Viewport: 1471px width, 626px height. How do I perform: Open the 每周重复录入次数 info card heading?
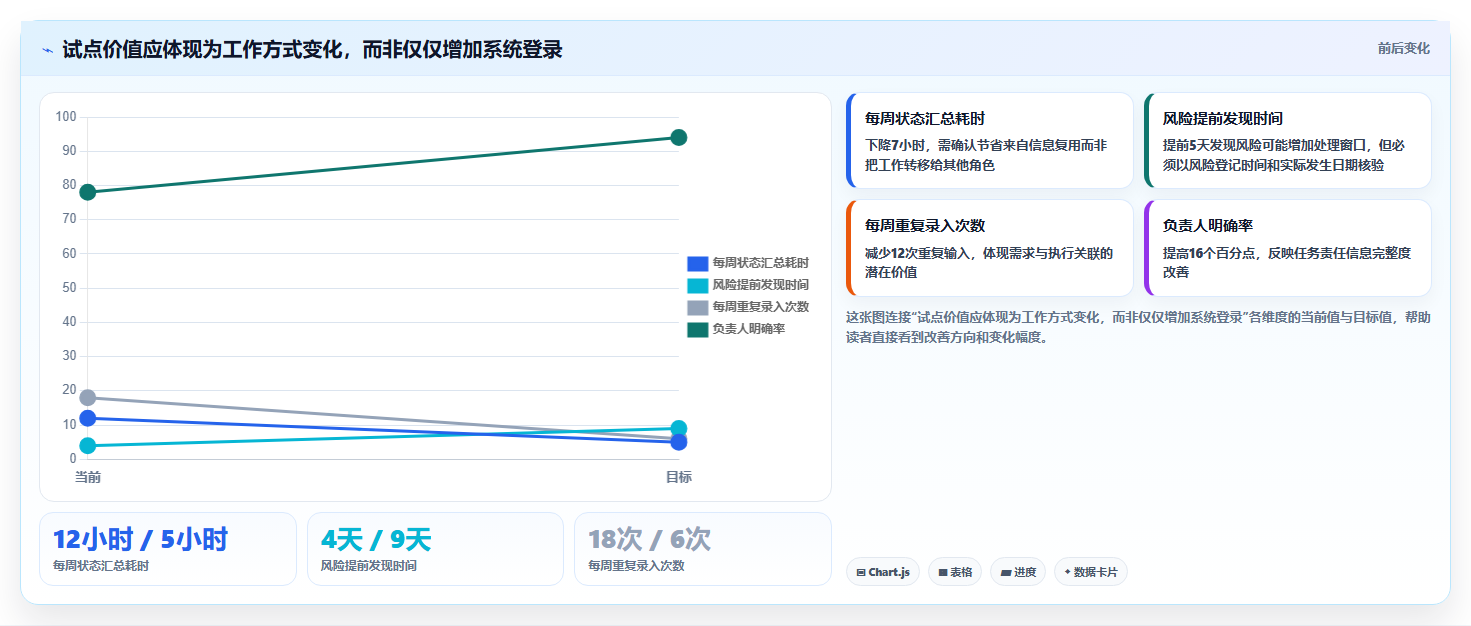pyautogui.click(x=925, y=226)
